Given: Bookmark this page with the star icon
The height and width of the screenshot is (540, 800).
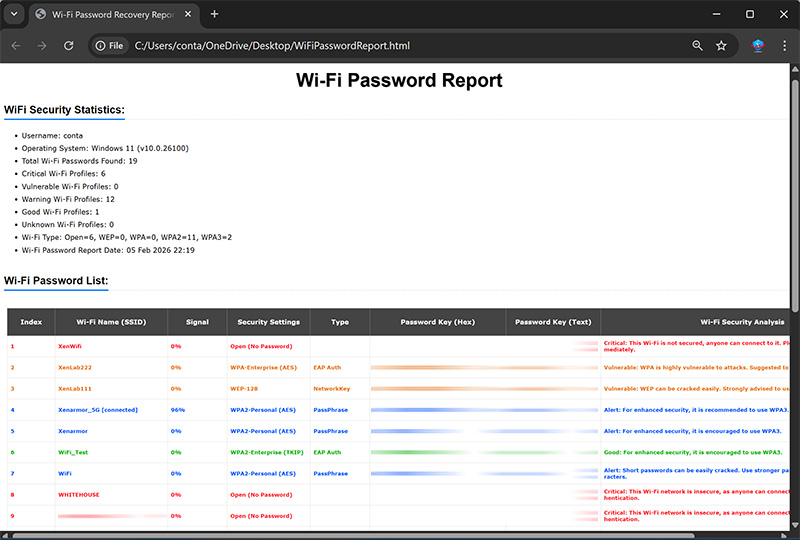Looking at the screenshot, I should pyautogui.click(x=721, y=46).
